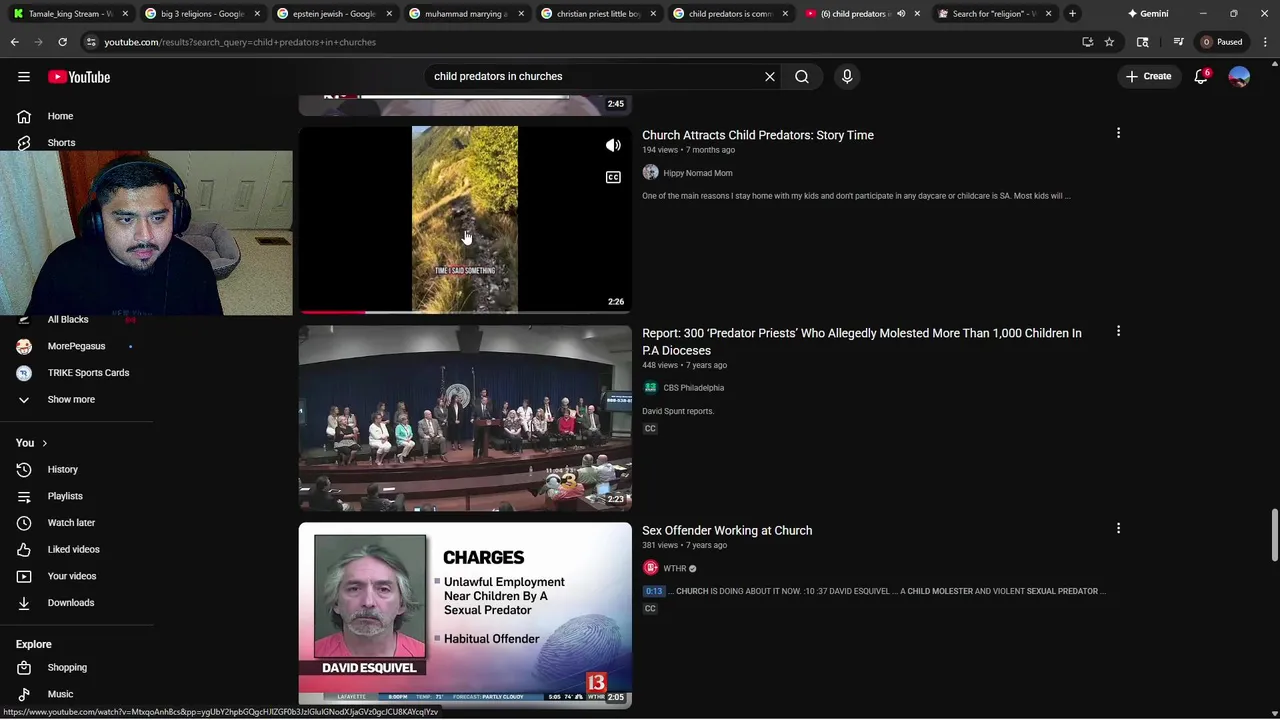Screen dimensions: 1280x720
Task: Toggle closed captions on the preview video
Action: tap(613, 177)
